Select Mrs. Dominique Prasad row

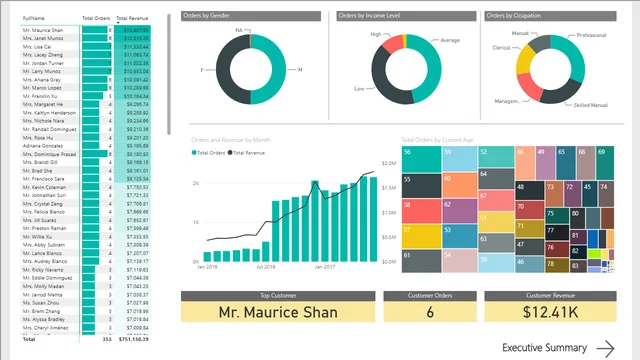pyautogui.click(x=86, y=154)
